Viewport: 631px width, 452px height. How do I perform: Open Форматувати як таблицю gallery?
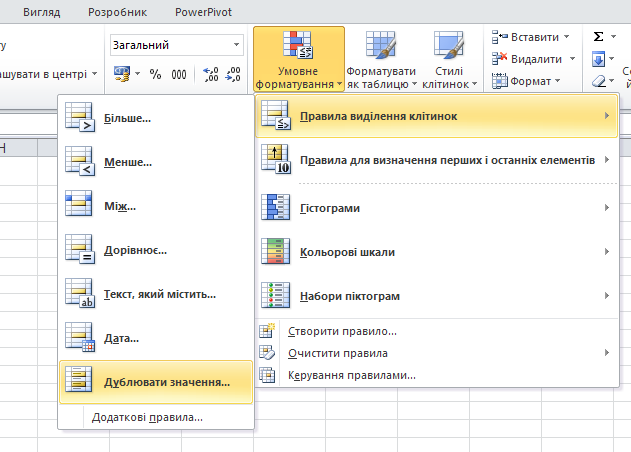coord(381,60)
